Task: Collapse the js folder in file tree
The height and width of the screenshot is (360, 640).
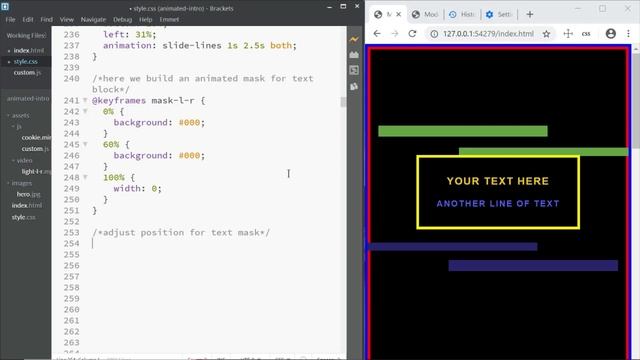Action: coord(13,127)
